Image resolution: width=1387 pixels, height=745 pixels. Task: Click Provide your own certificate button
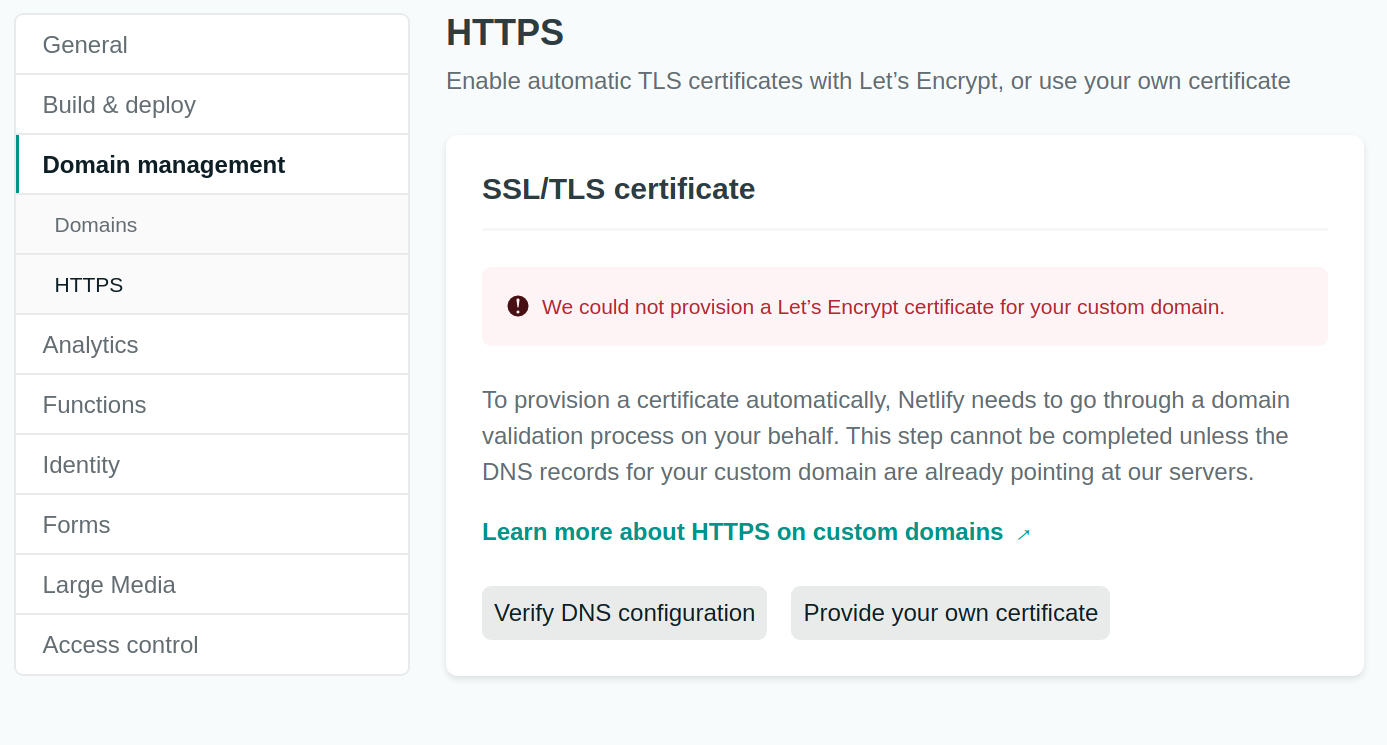950,613
